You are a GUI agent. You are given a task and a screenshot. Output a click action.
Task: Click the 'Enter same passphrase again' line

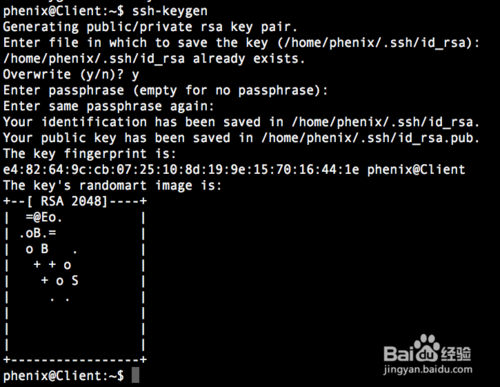108,107
